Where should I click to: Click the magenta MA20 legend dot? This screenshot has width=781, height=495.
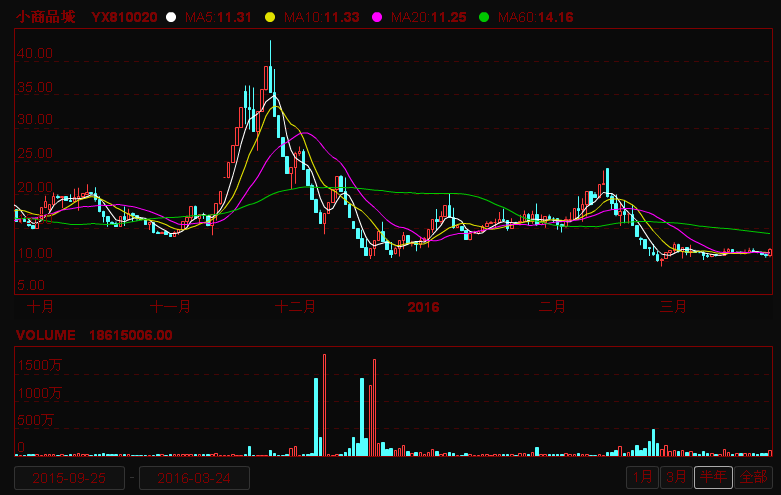click(377, 18)
